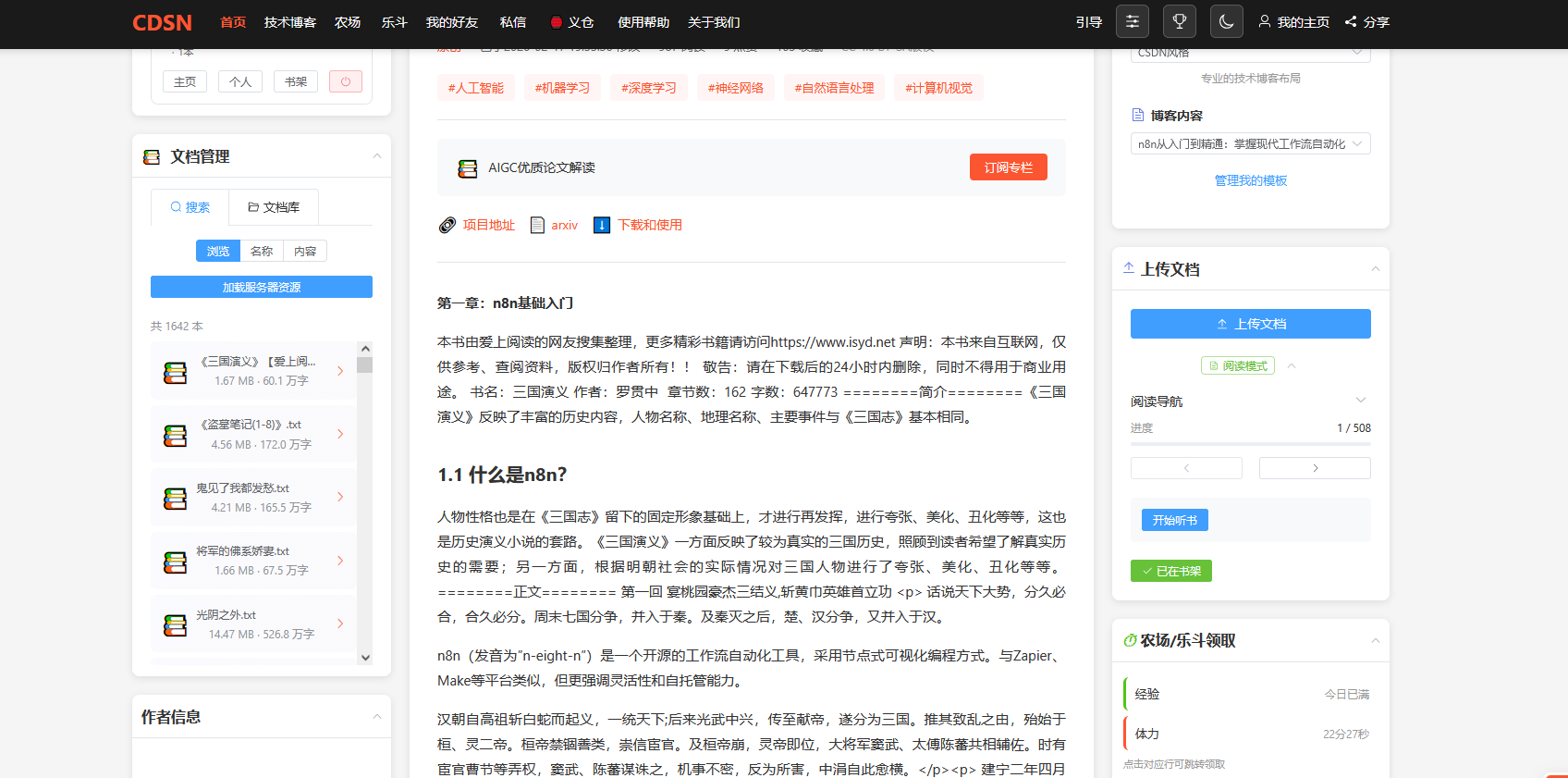Open the n8n从入门到精通 content dropdown

click(1251, 143)
